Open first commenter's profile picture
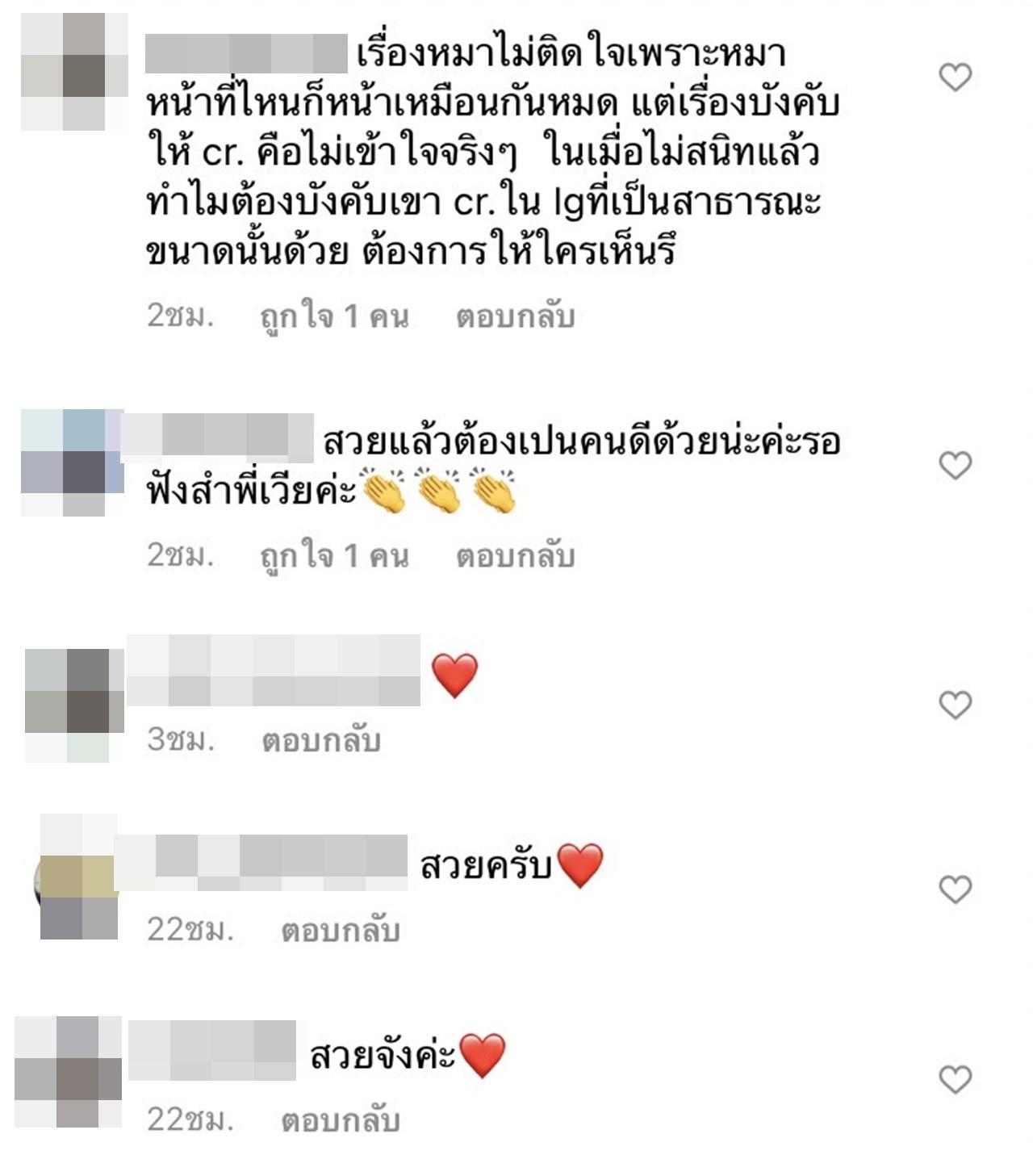Viewport: 1033px width, 1176px height. point(74,72)
